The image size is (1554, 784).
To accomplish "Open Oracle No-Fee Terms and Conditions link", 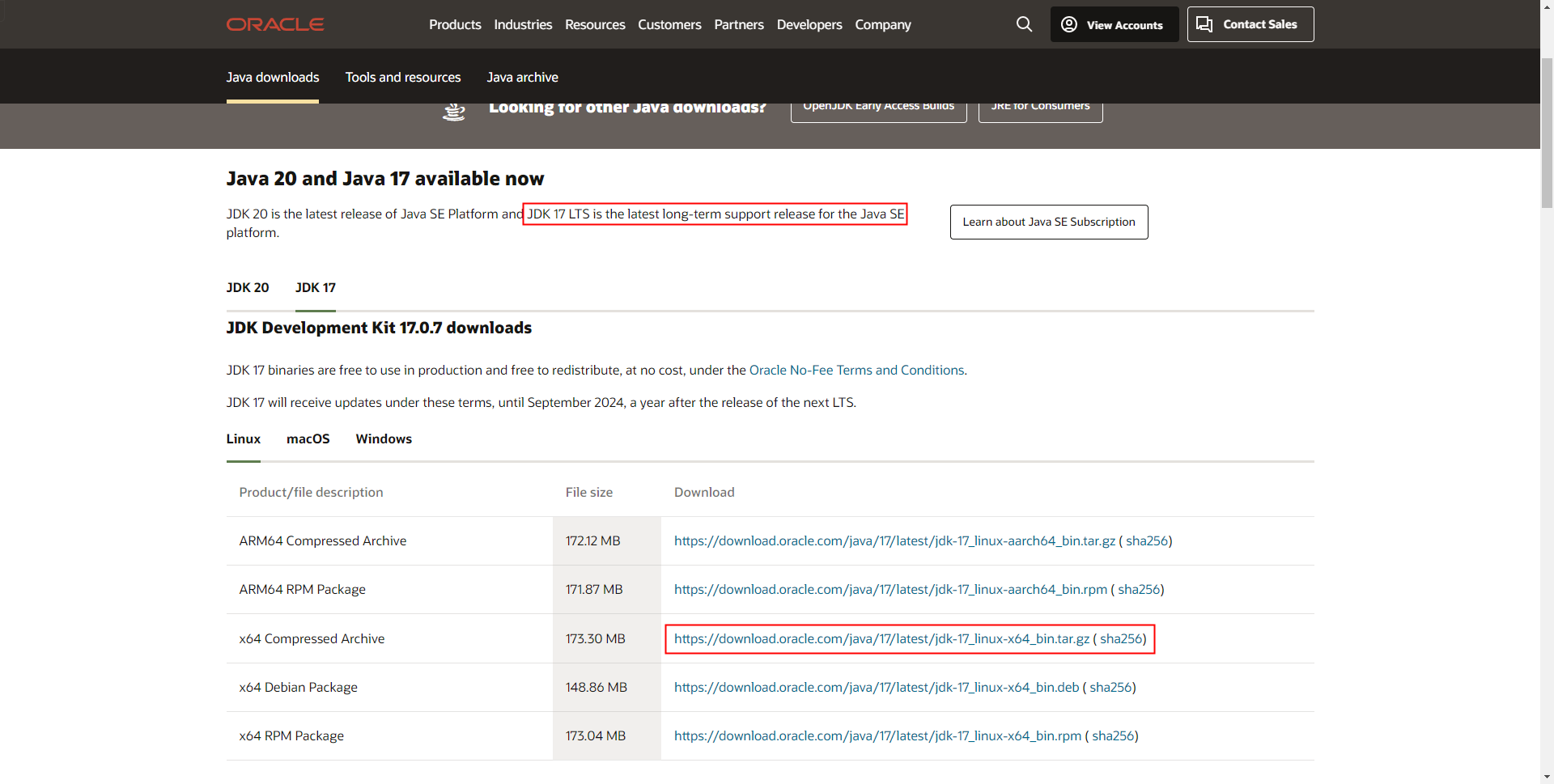I will [x=856, y=370].
